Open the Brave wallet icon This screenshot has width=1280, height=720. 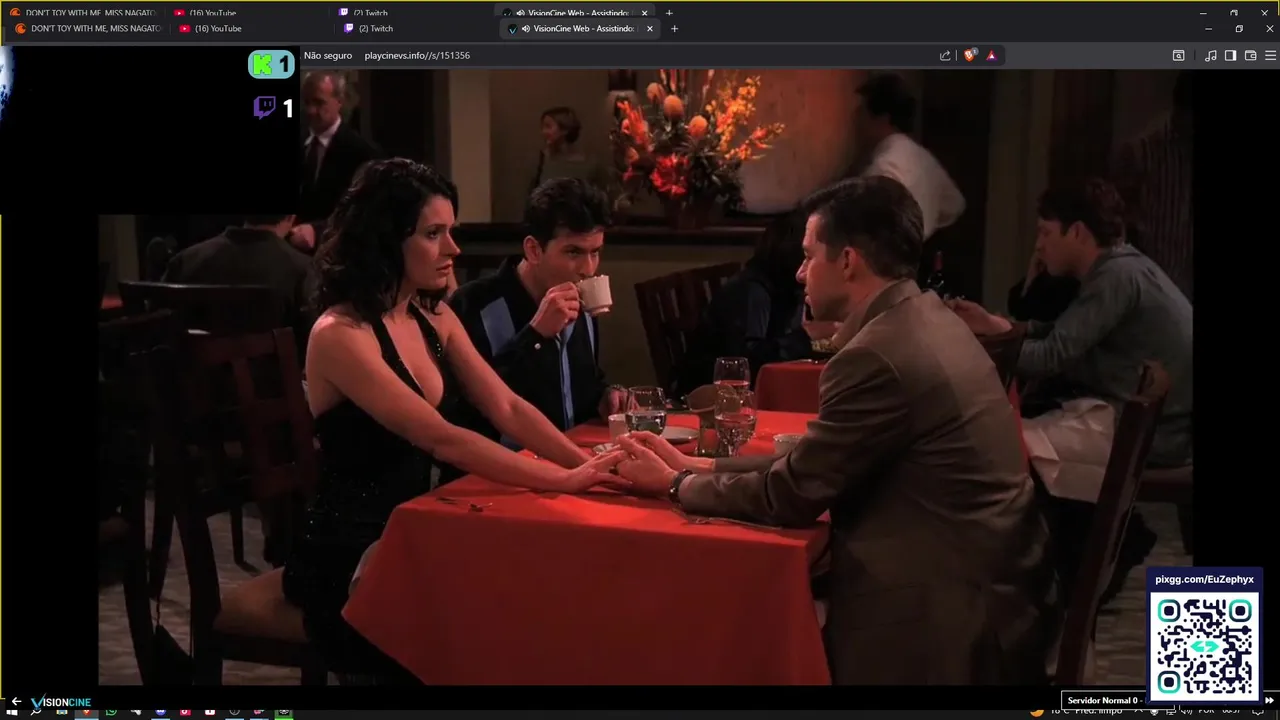(1250, 56)
